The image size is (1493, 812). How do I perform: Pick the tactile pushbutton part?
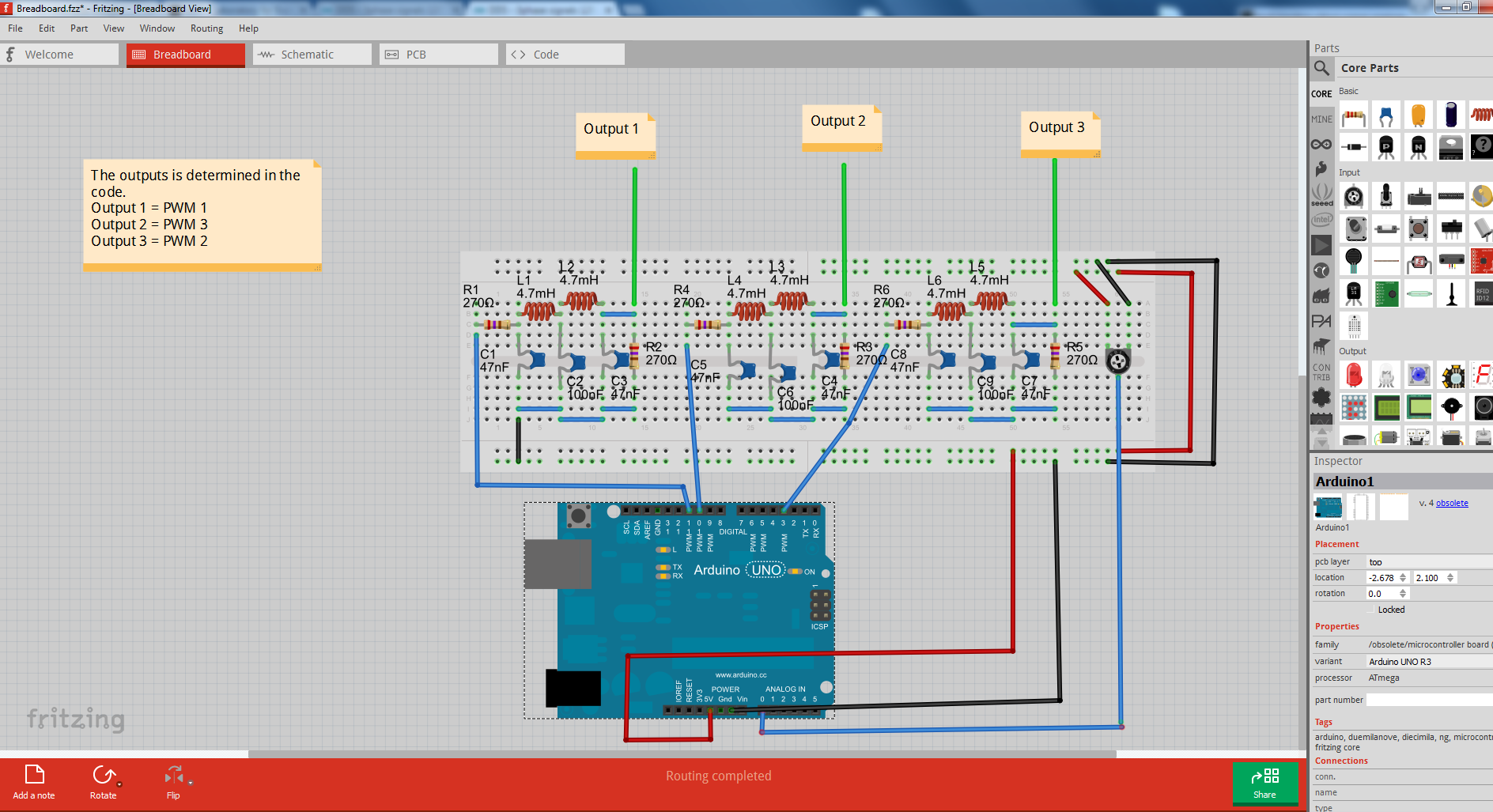1419,228
